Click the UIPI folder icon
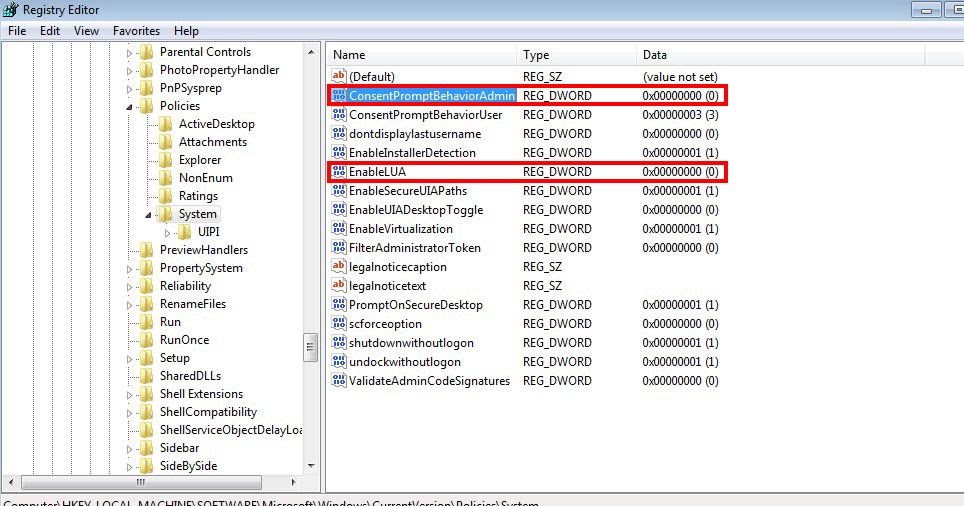Screen dimensions: 964x506 pyautogui.click(x=184, y=232)
